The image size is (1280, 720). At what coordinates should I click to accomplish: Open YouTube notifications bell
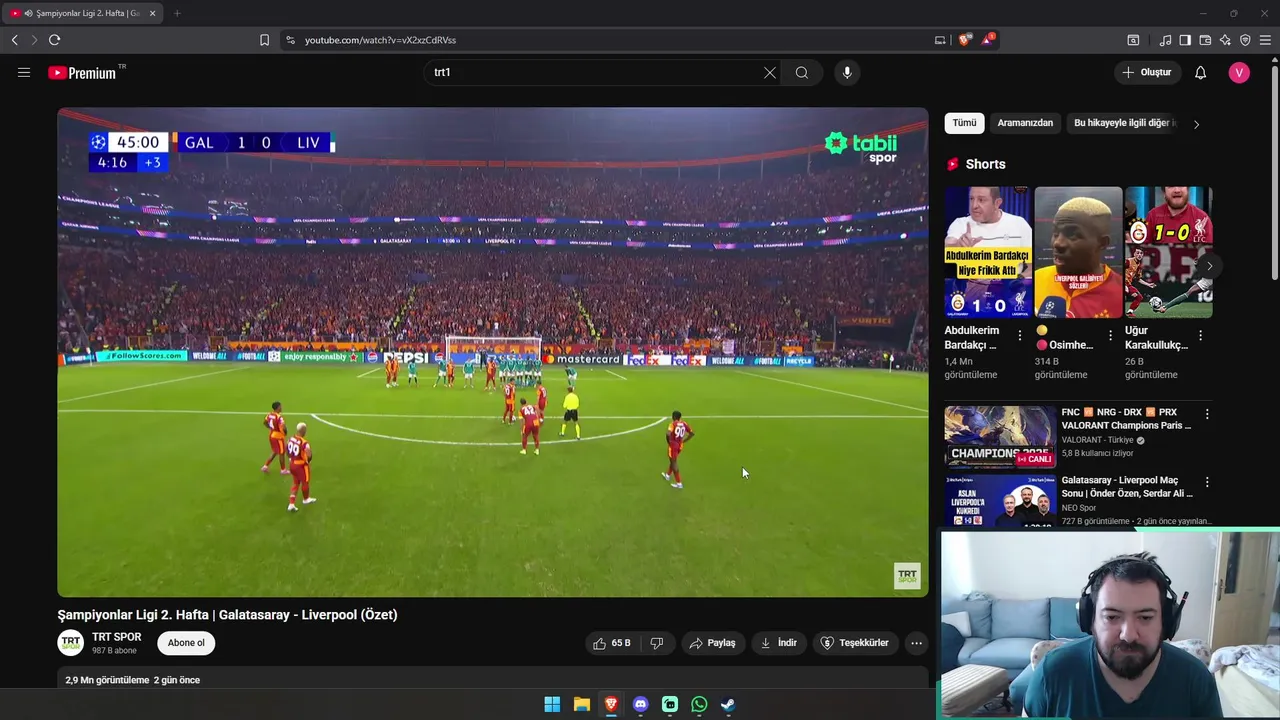1201,72
